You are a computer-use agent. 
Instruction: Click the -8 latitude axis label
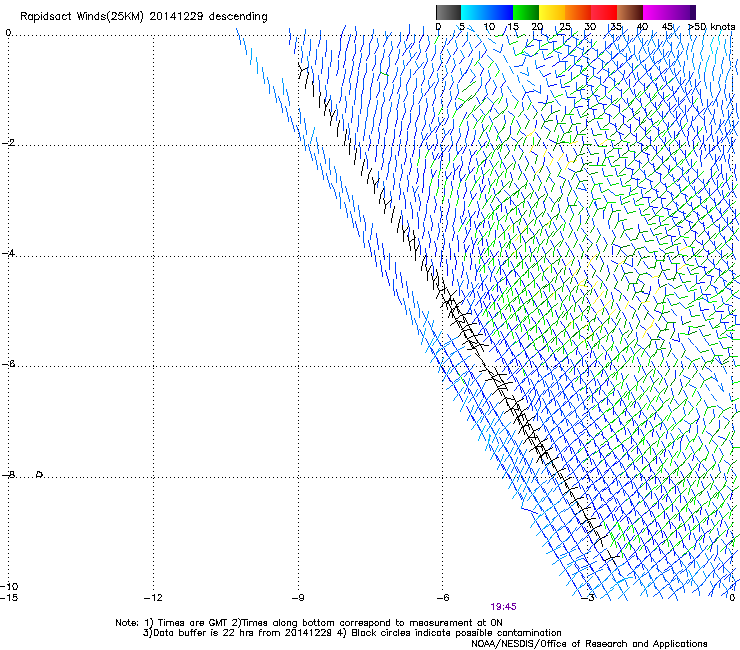[8, 474]
